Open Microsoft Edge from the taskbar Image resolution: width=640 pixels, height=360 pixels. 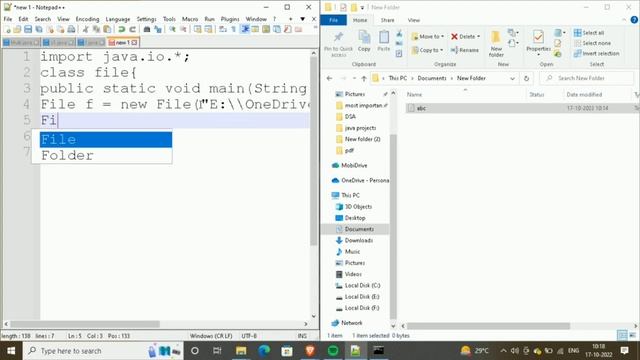tap(264, 351)
